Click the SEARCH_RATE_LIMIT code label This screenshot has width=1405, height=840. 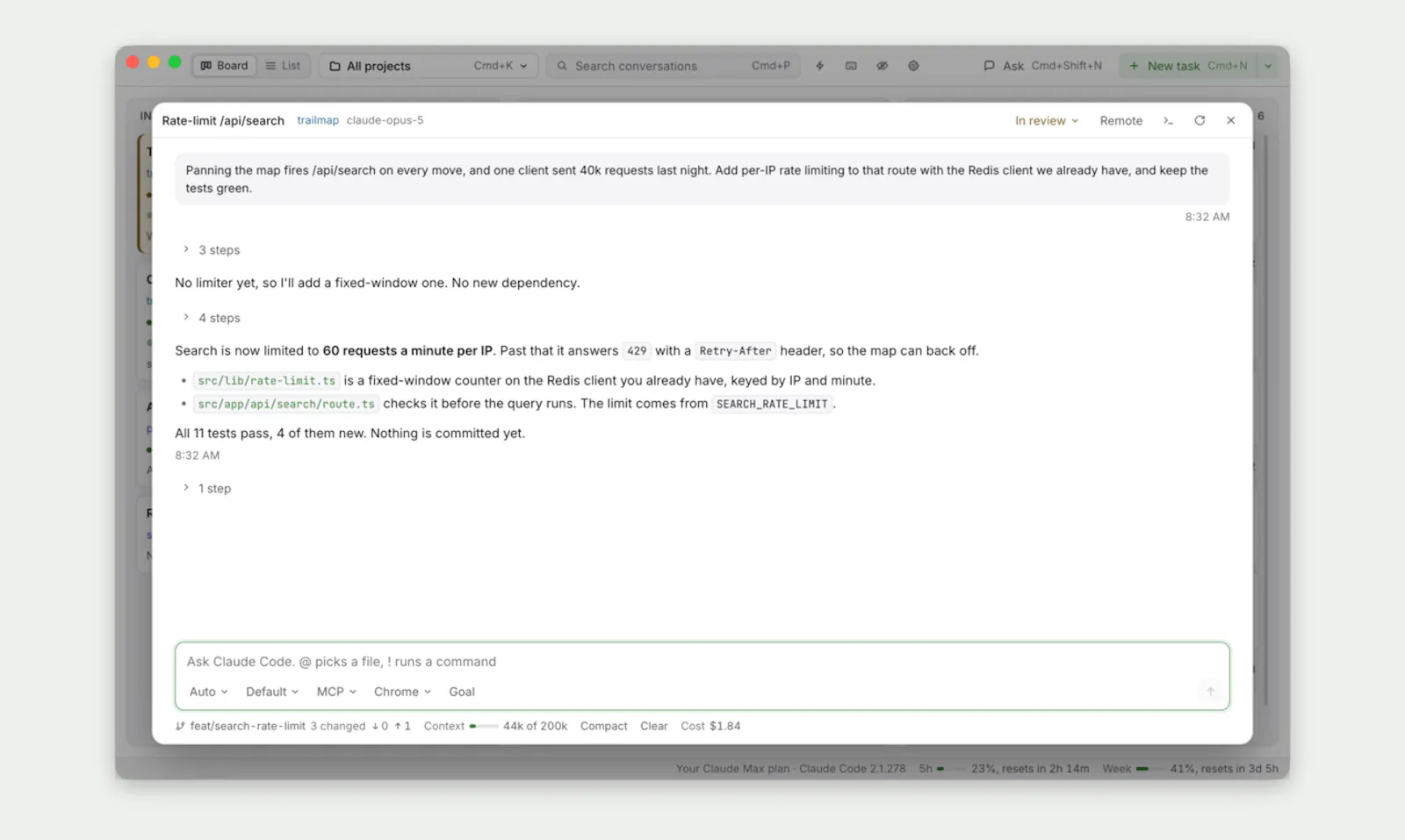(x=772, y=404)
